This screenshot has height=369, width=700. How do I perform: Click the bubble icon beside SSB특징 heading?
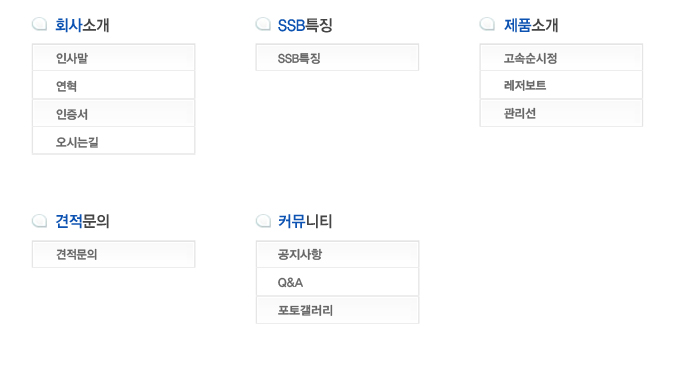pyautogui.click(x=263, y=24)
